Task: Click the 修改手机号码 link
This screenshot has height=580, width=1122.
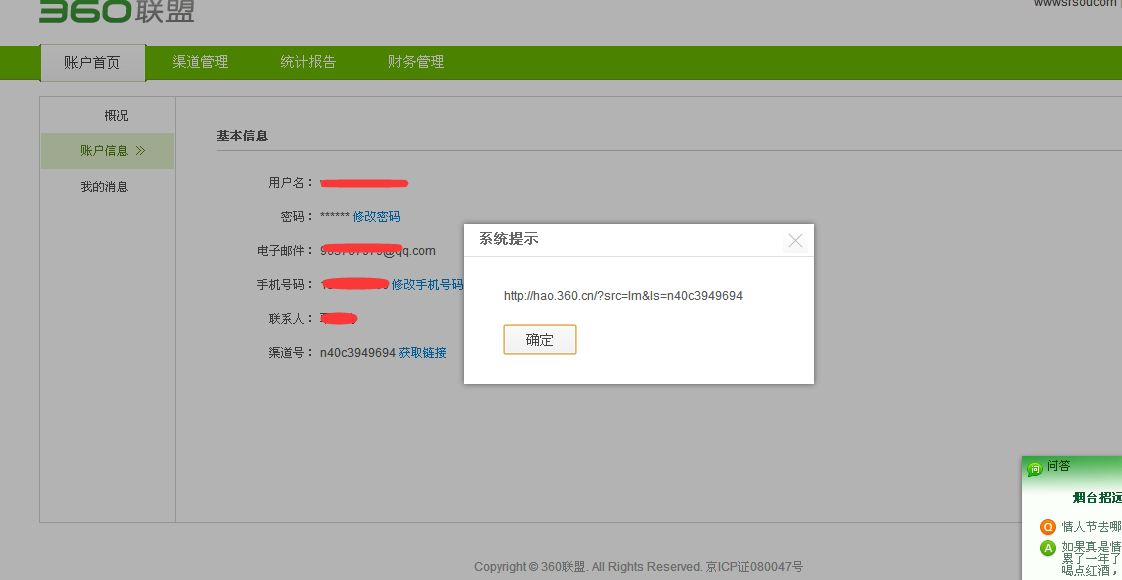Action: click(x=427, y=285)
